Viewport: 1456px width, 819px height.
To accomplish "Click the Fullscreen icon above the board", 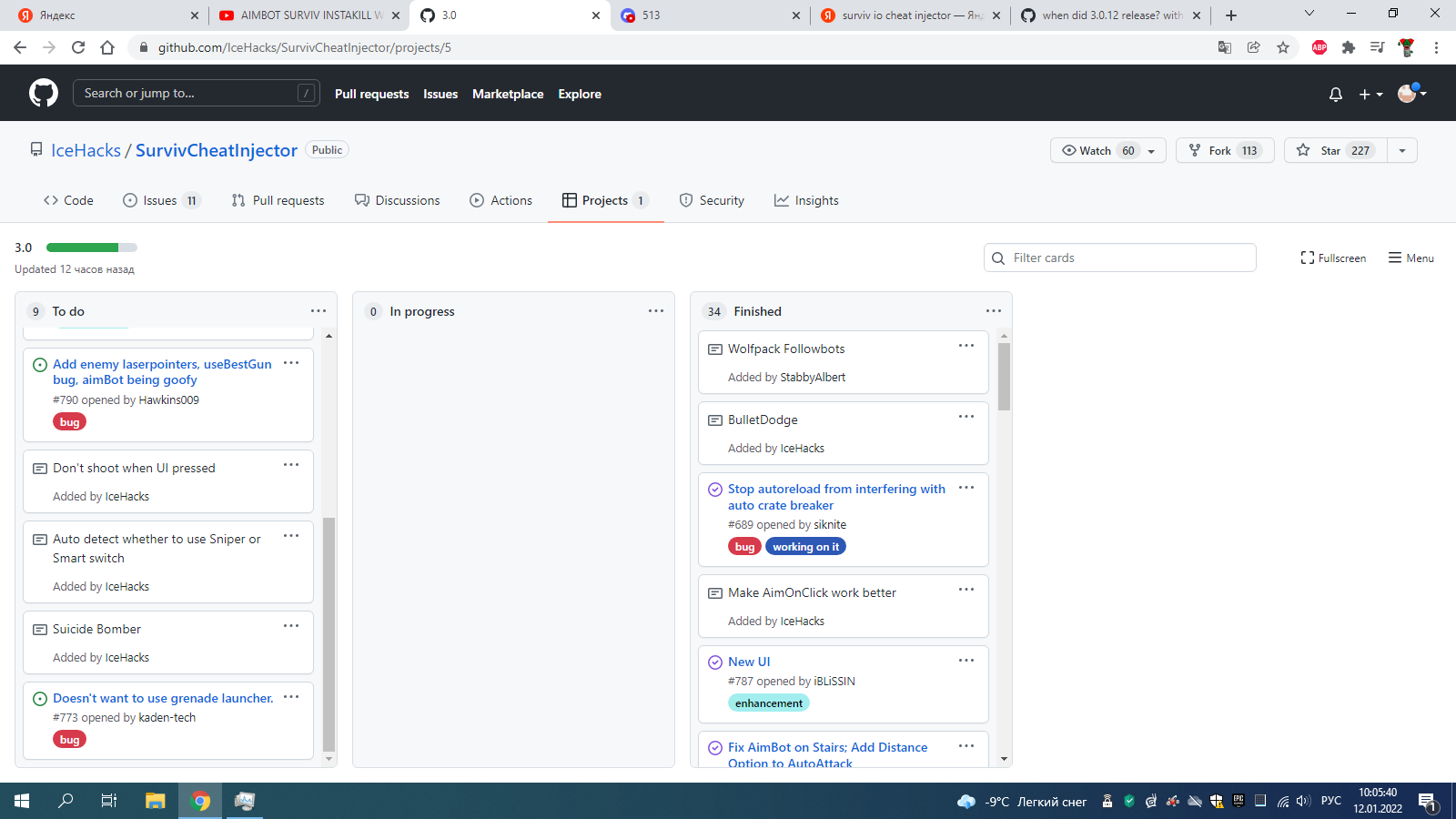I will (x=1308, y=258).
